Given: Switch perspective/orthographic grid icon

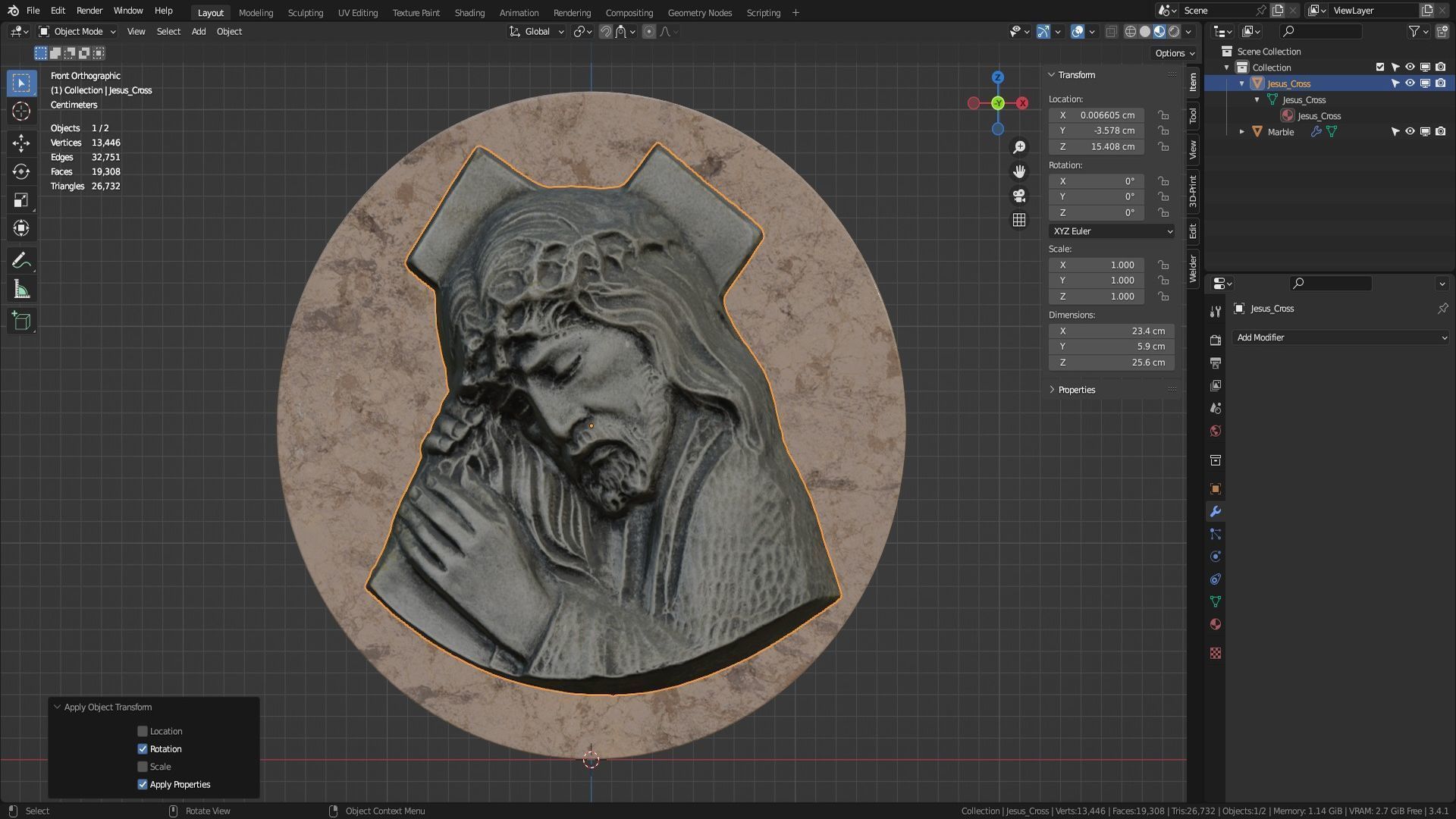Looking at the screenshot, I should 1019,220.
